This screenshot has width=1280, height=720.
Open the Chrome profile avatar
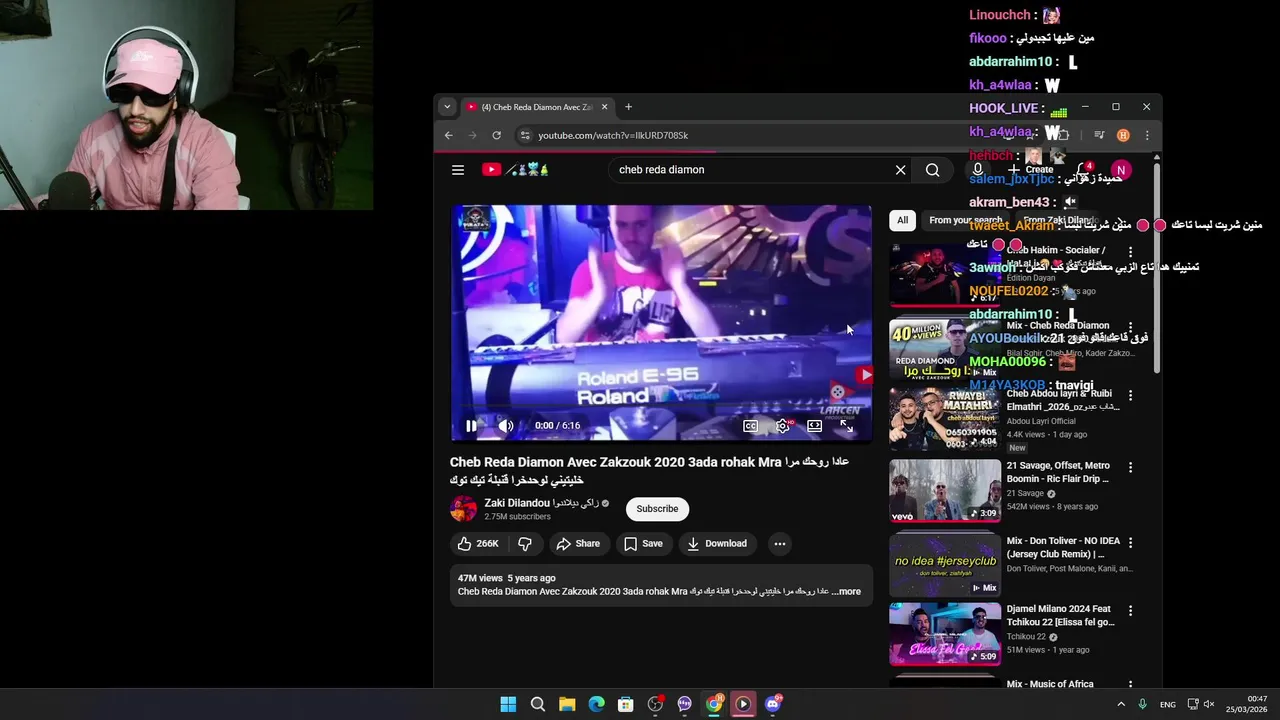tap(1123, 135)
